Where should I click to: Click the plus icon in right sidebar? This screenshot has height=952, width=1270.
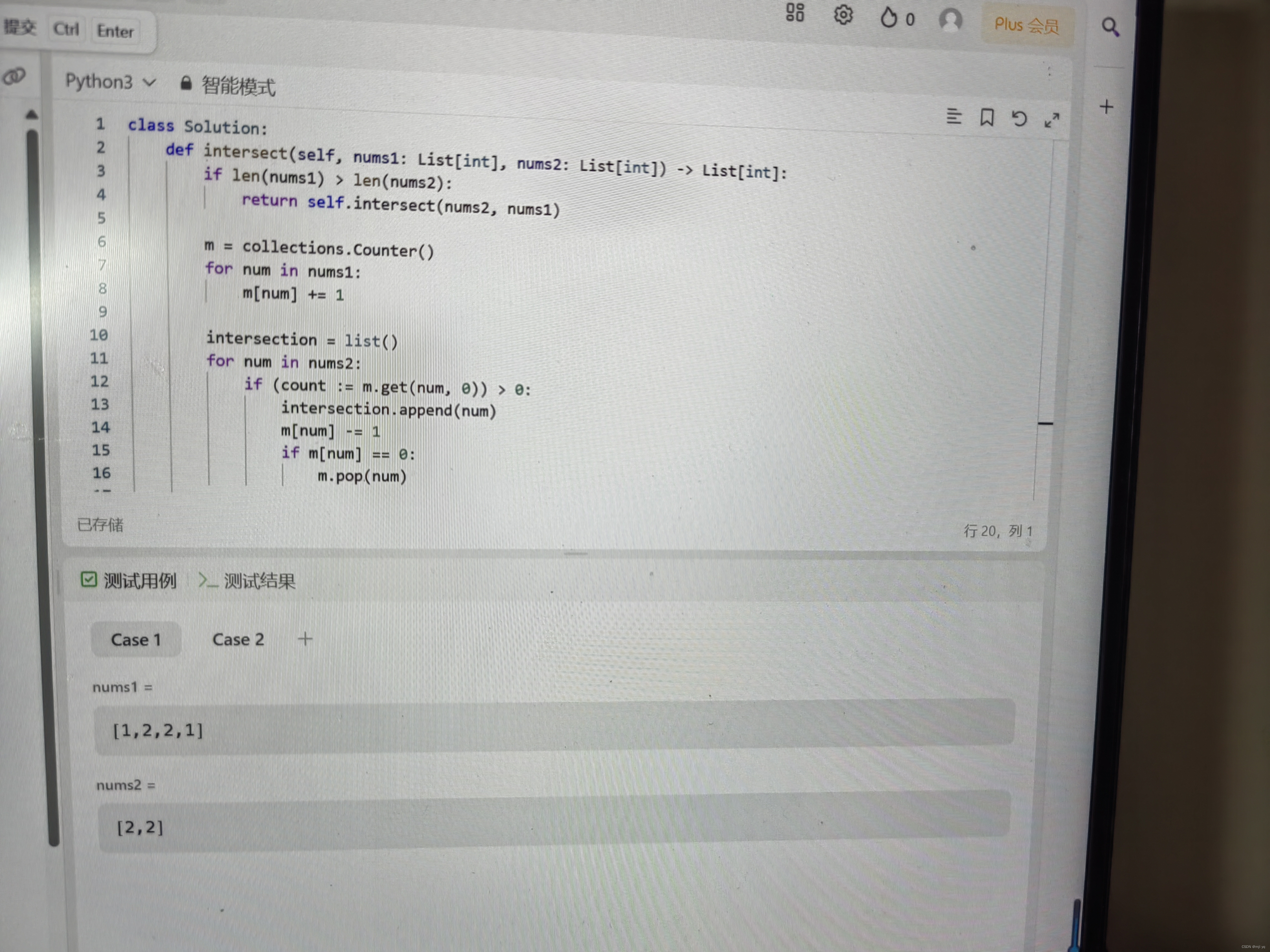point(1106,107)
